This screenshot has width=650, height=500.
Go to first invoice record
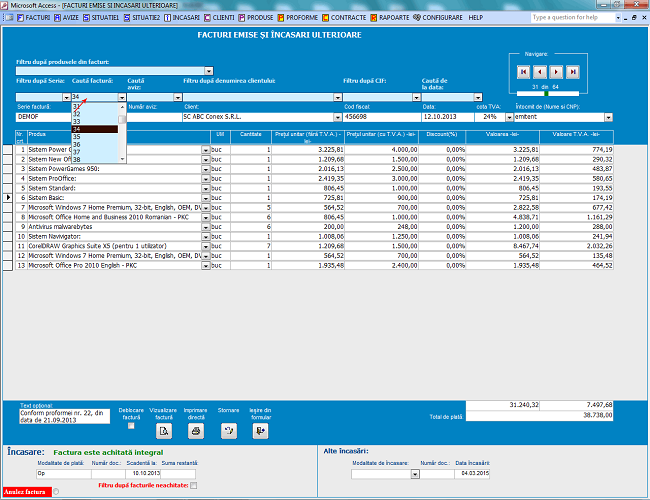(523, 72)
